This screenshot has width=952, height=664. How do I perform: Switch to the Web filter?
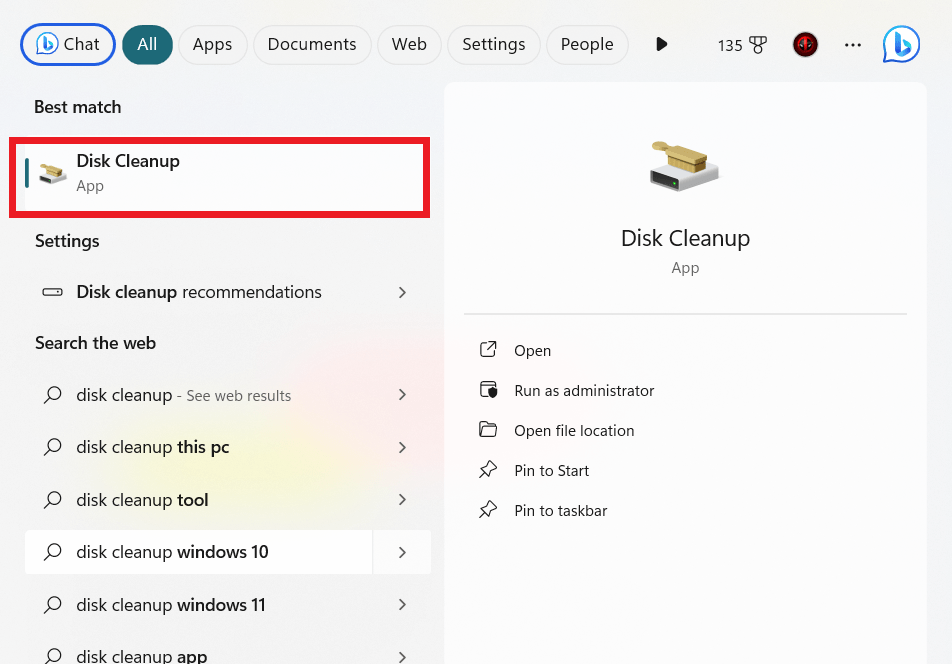pos(409,44)
